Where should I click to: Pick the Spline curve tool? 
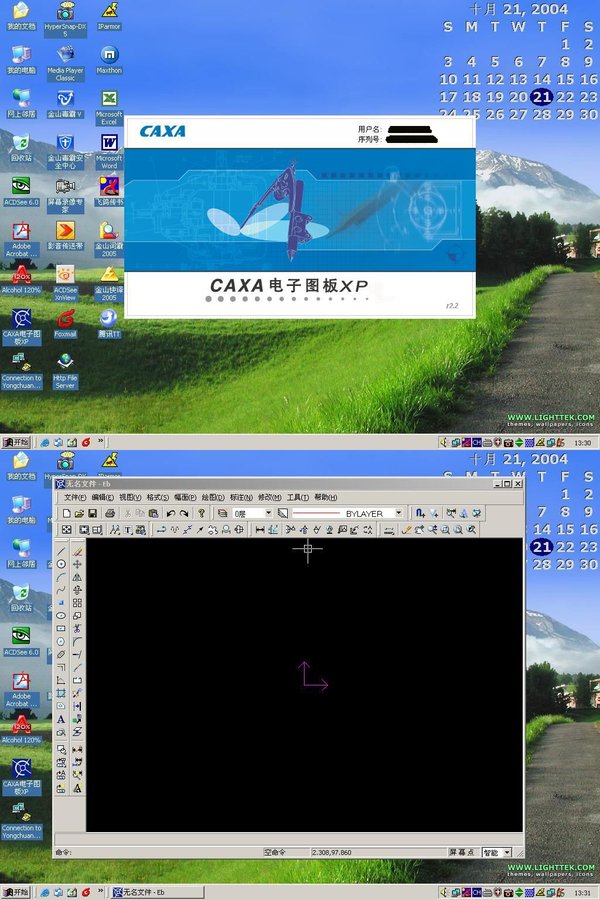click(61, 590)
